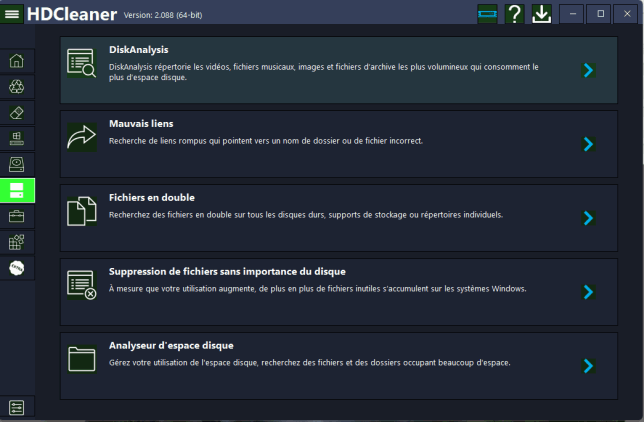Open the Mauvais liens title

141,124
